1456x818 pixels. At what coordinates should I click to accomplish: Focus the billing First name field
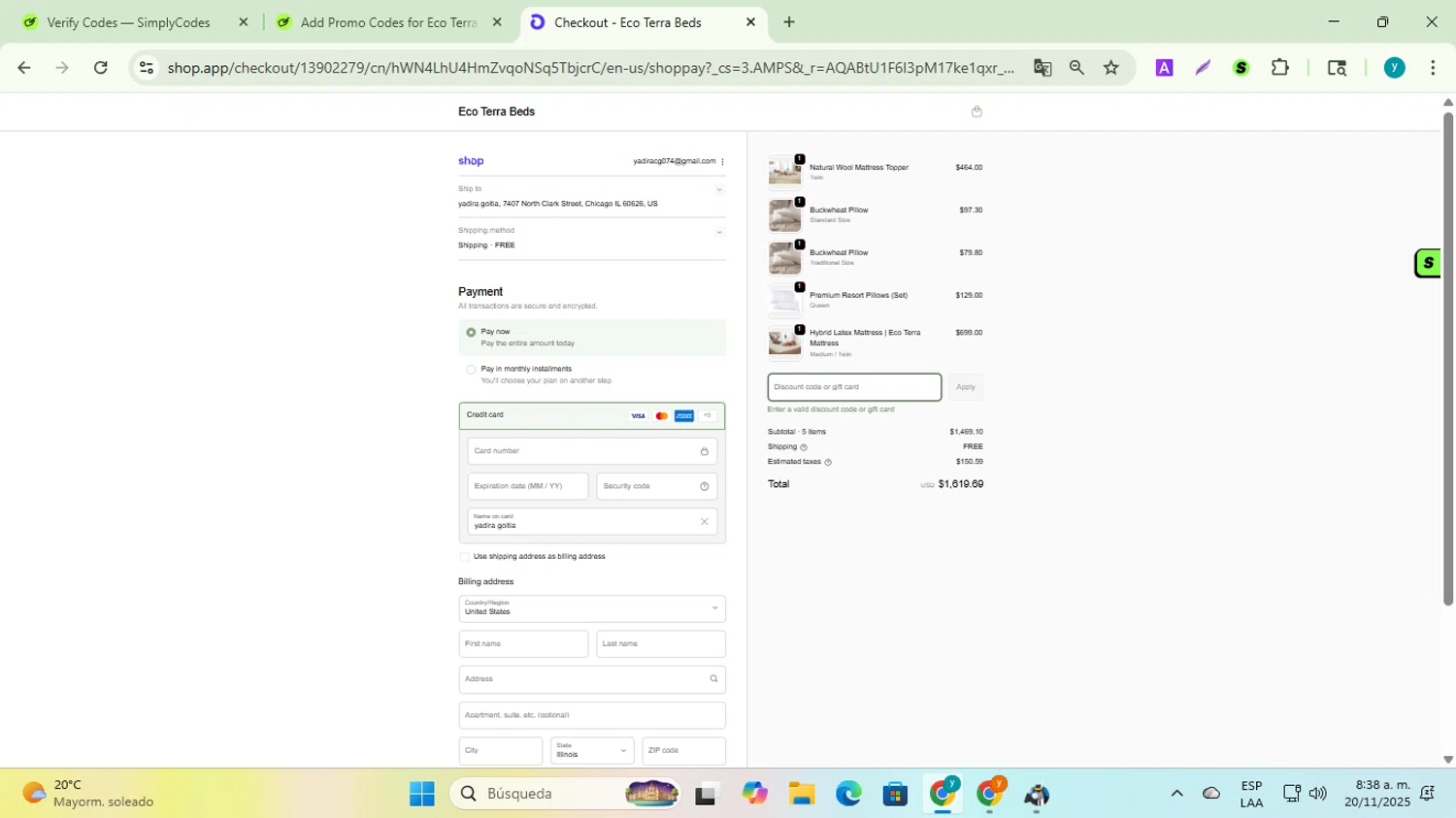pyautogui.click(x=523, y=644)
